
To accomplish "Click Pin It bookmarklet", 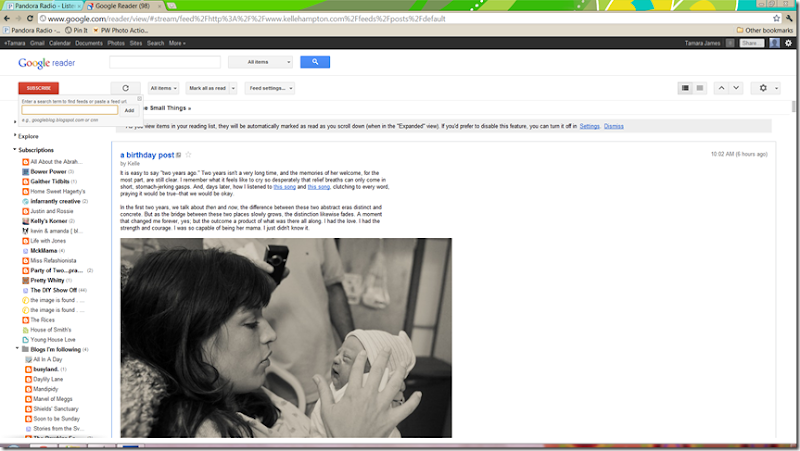I will [x=76, y=30].
